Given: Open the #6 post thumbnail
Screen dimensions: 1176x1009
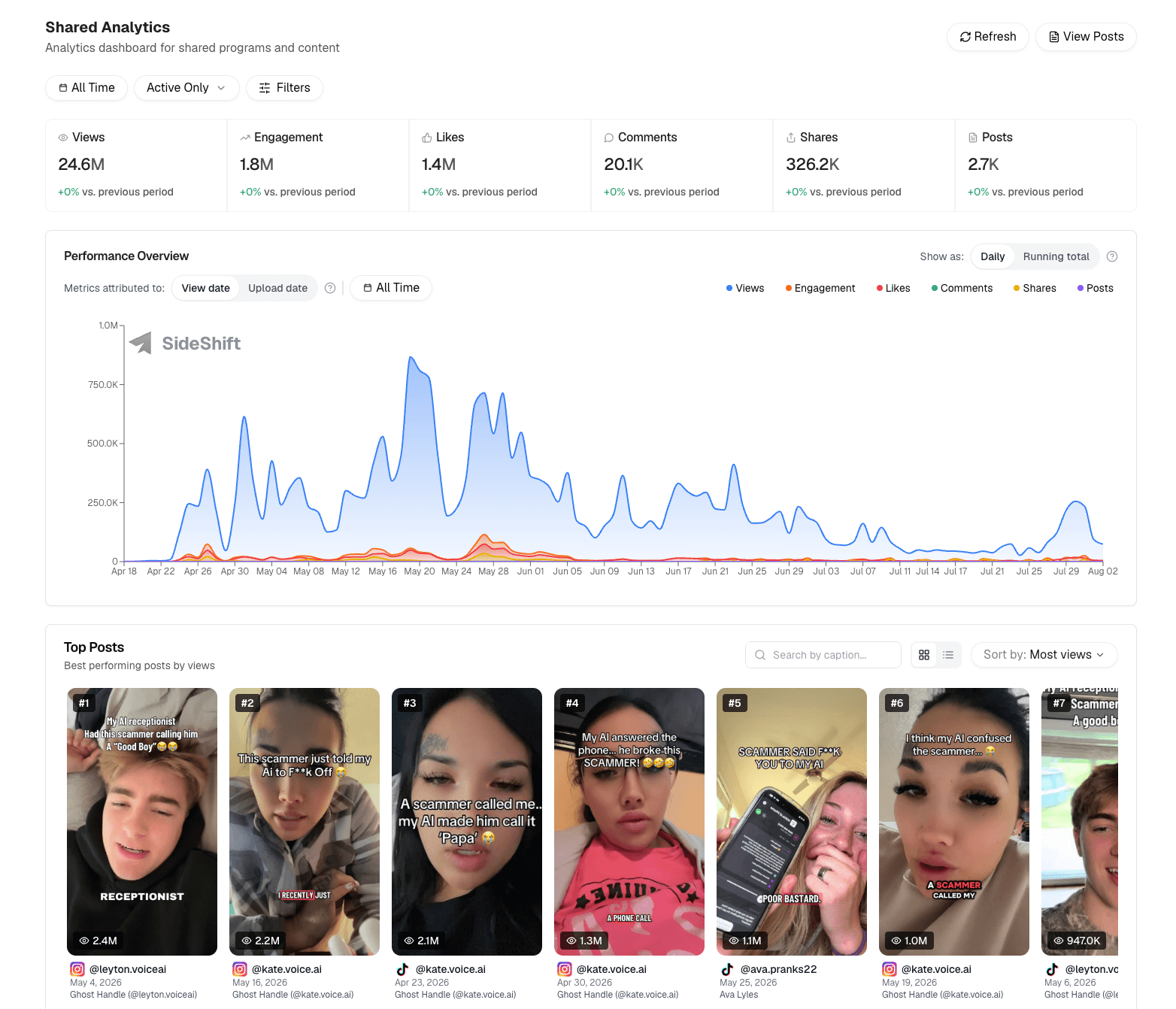Looking at the screenshot, I should click(954, 822).
